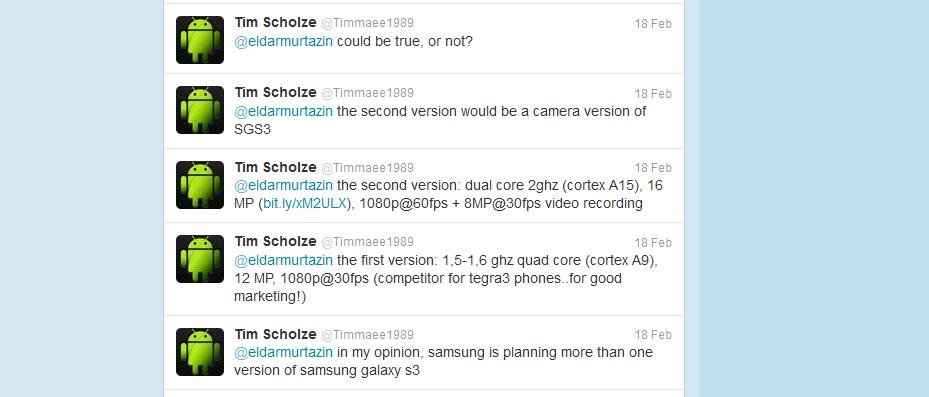929x397 pixels.
Task: Open @eldarmurtazin mention in 'camera version' tweet
Action: point(284,111)
